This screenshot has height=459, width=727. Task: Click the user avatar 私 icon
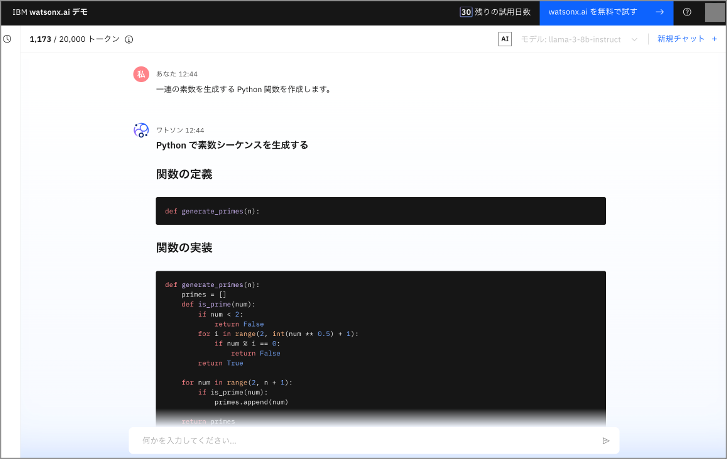click(x=141, y=74)
